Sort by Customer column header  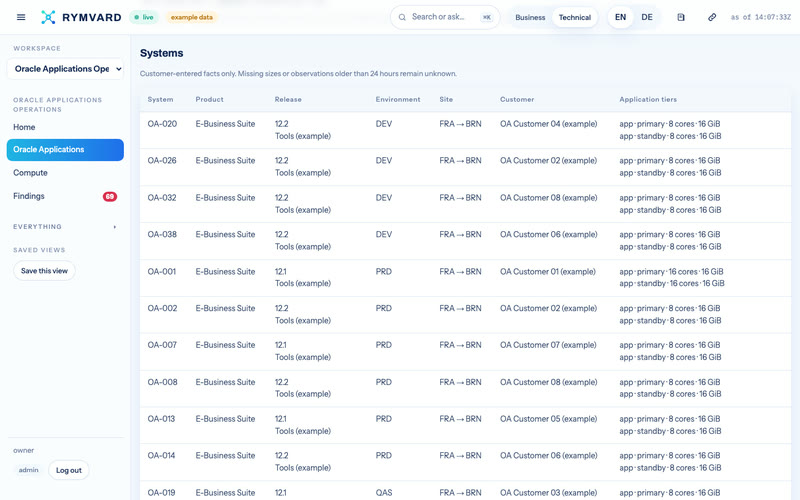click(x=517, y=99)
